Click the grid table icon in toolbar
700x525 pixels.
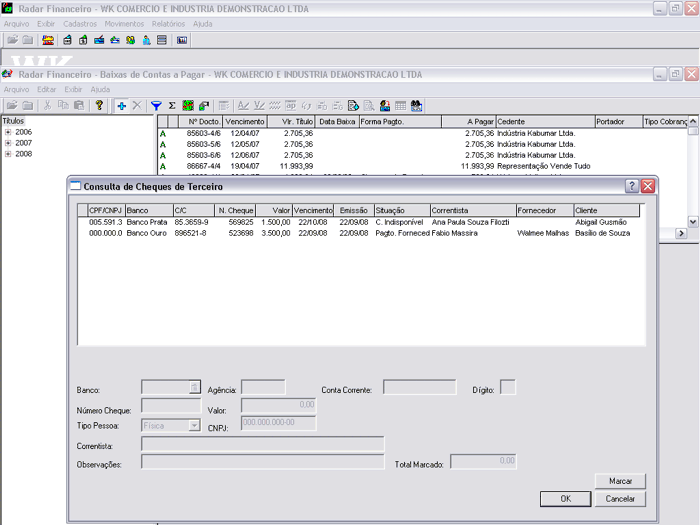[400, 105]
